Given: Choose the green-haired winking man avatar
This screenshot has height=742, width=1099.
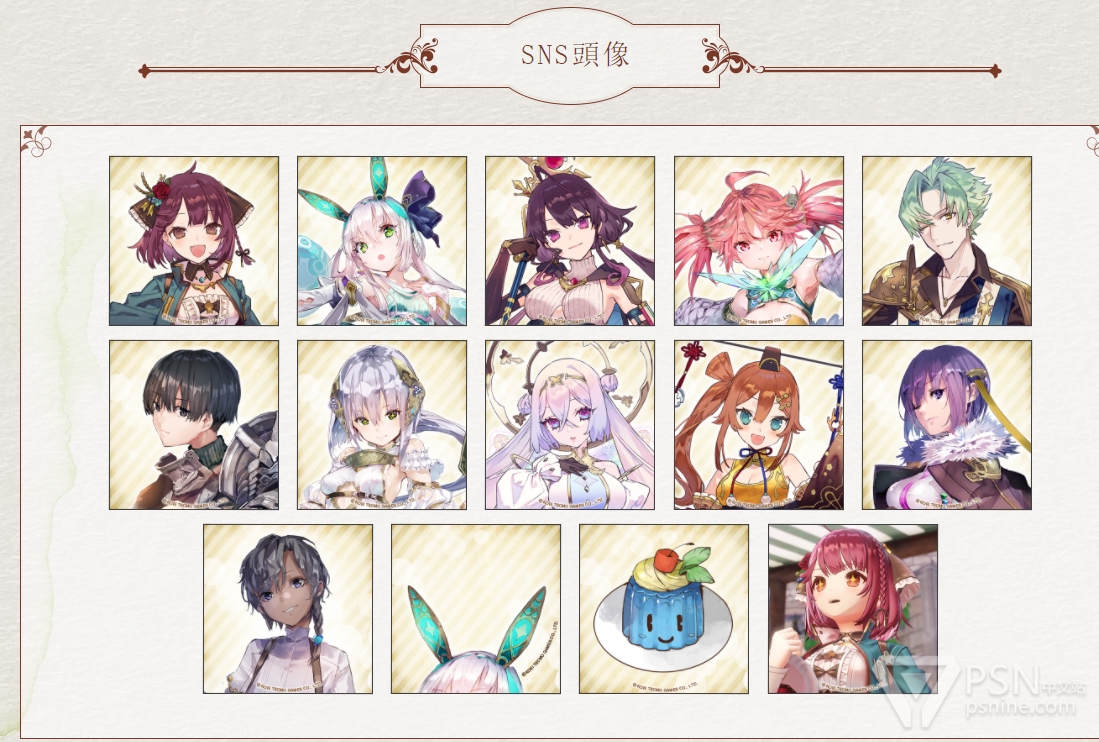Looking at the screenshot, I should (947, 241).
